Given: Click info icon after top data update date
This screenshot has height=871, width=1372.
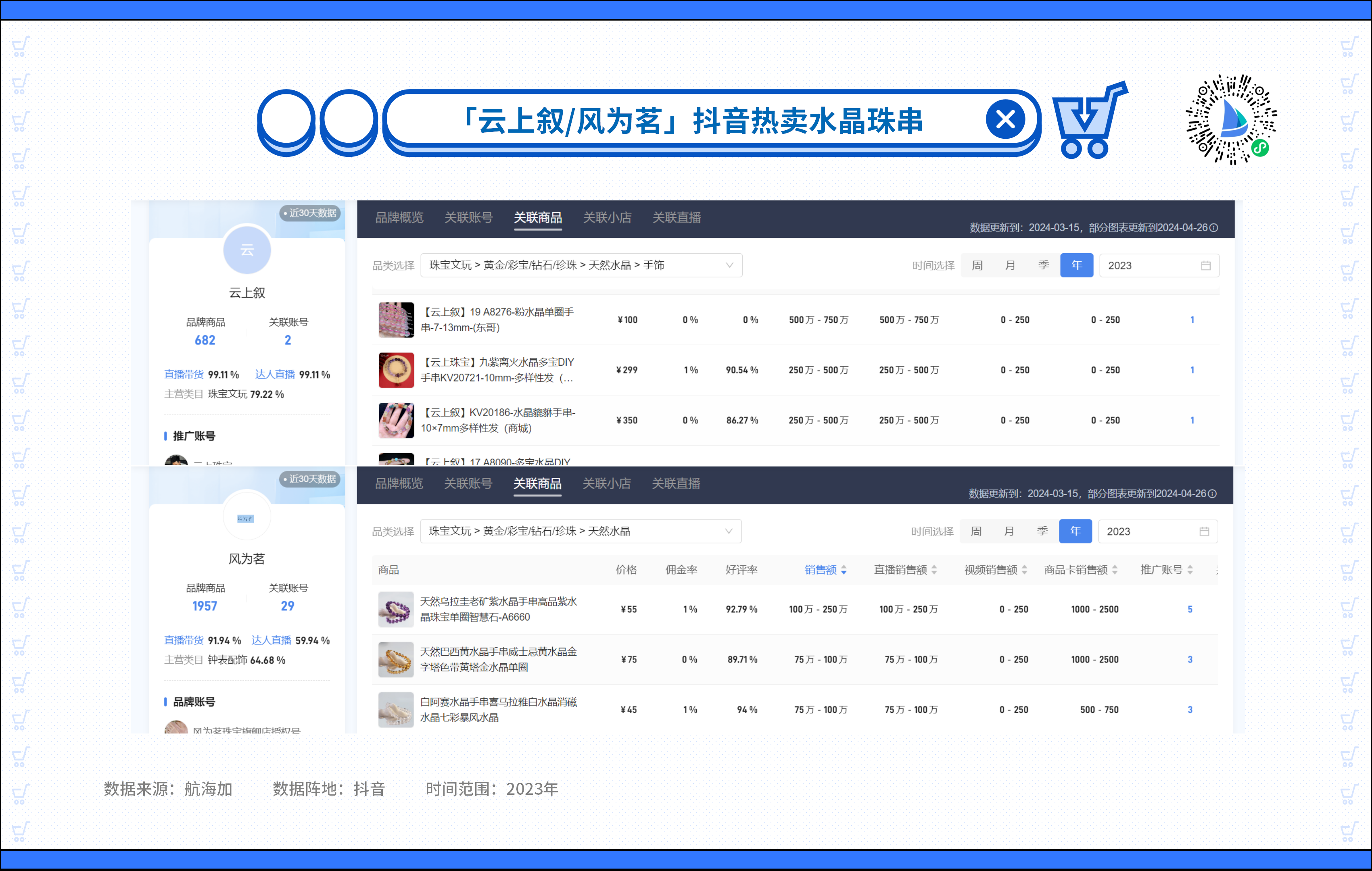Looking at the screenshot, I should (1213, 228).
